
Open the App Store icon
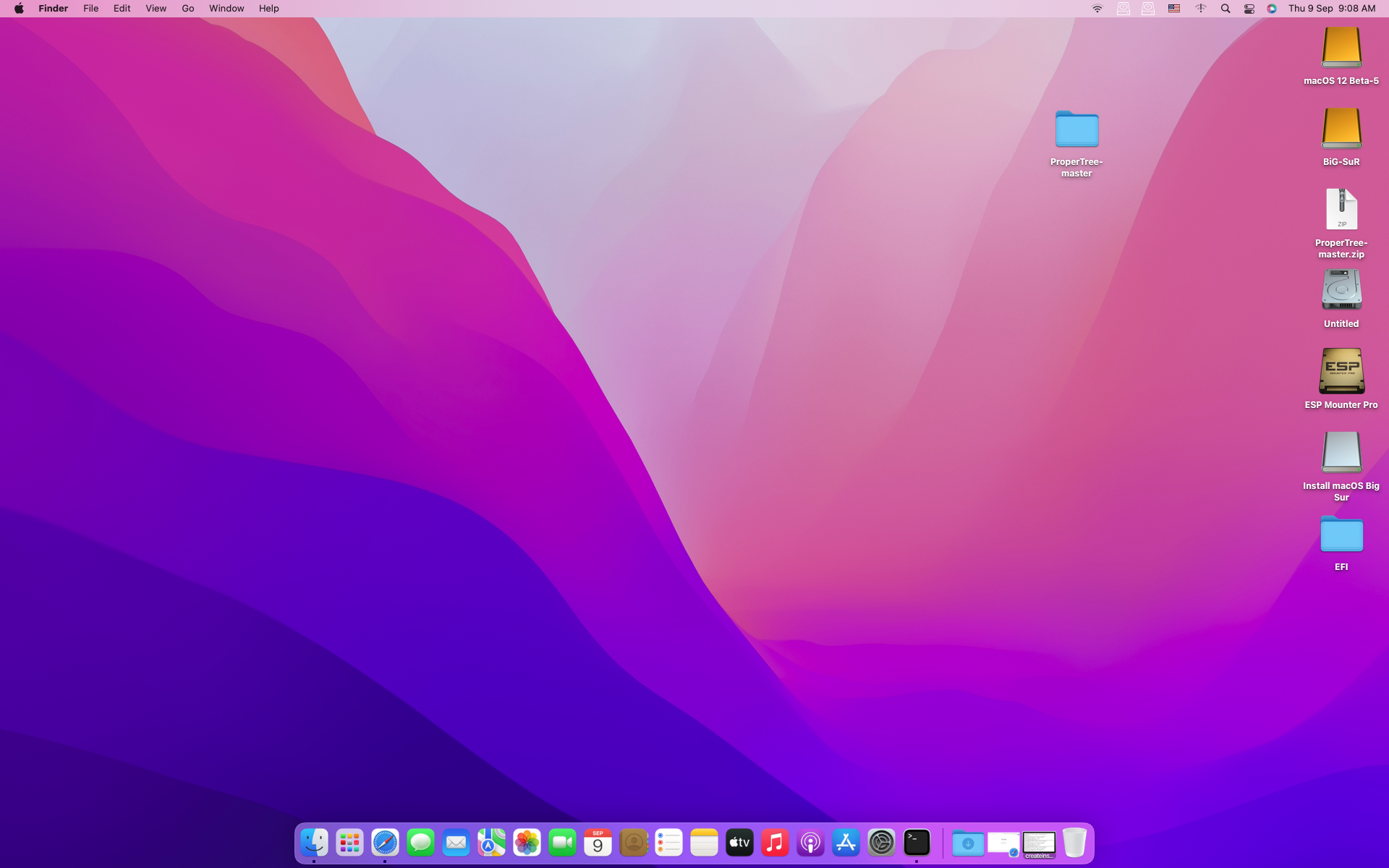(x=846, y=843)
